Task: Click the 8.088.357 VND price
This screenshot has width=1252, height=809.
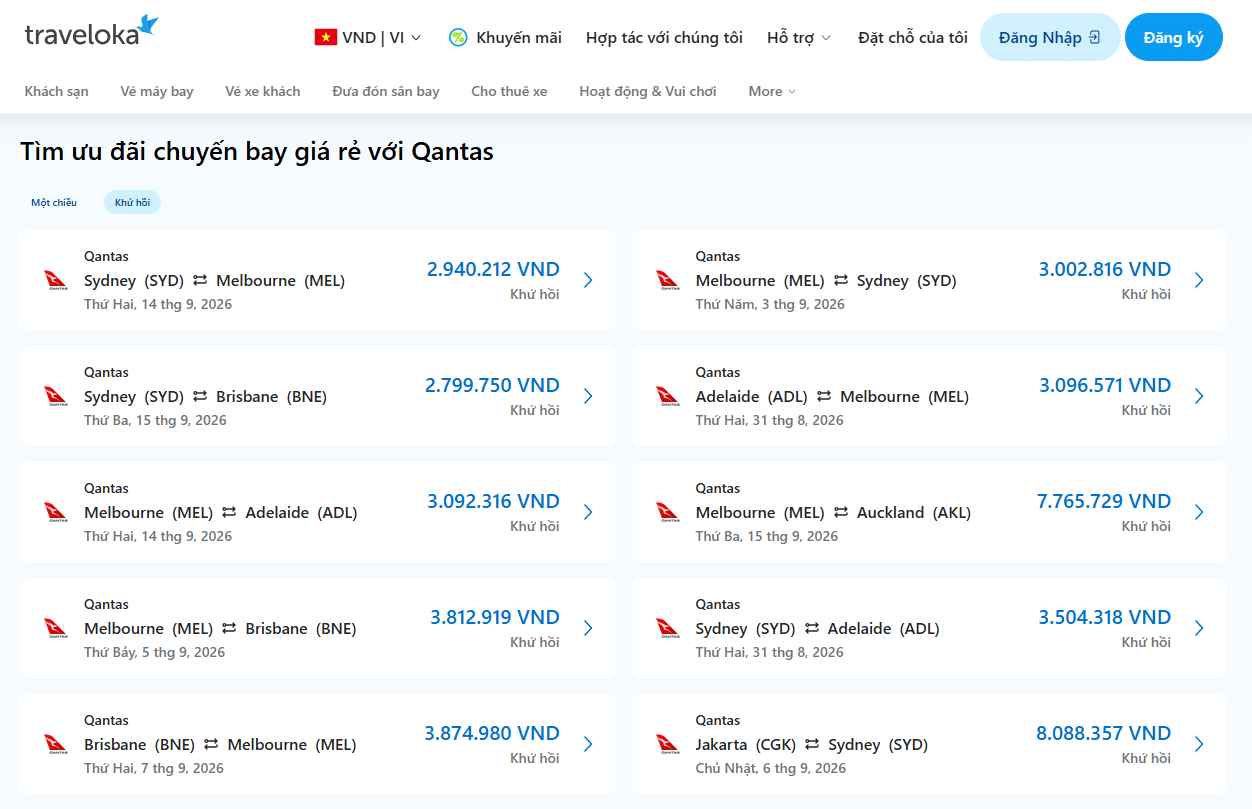Action: [x=1104, y=733]
